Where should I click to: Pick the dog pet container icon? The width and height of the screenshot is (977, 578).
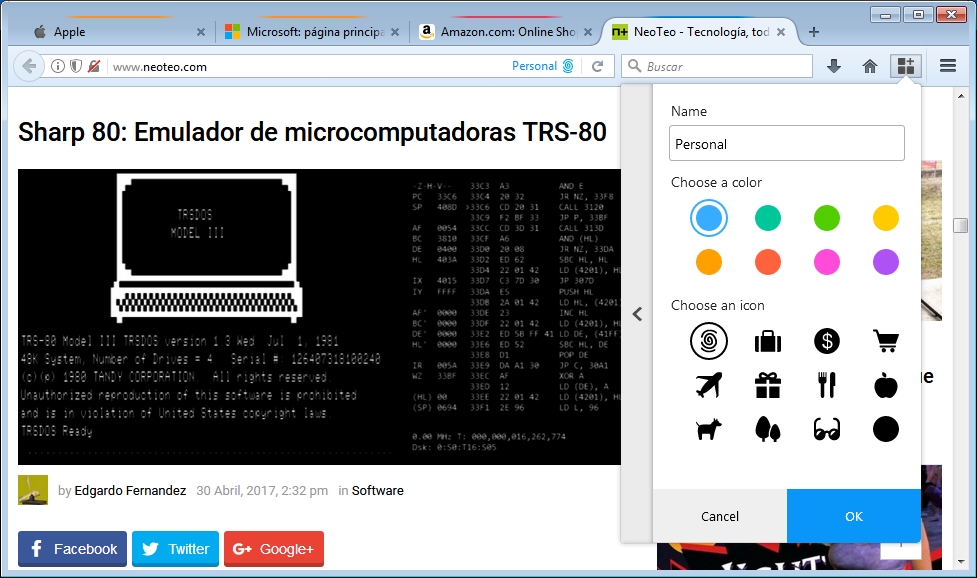[x=708, y=429]
